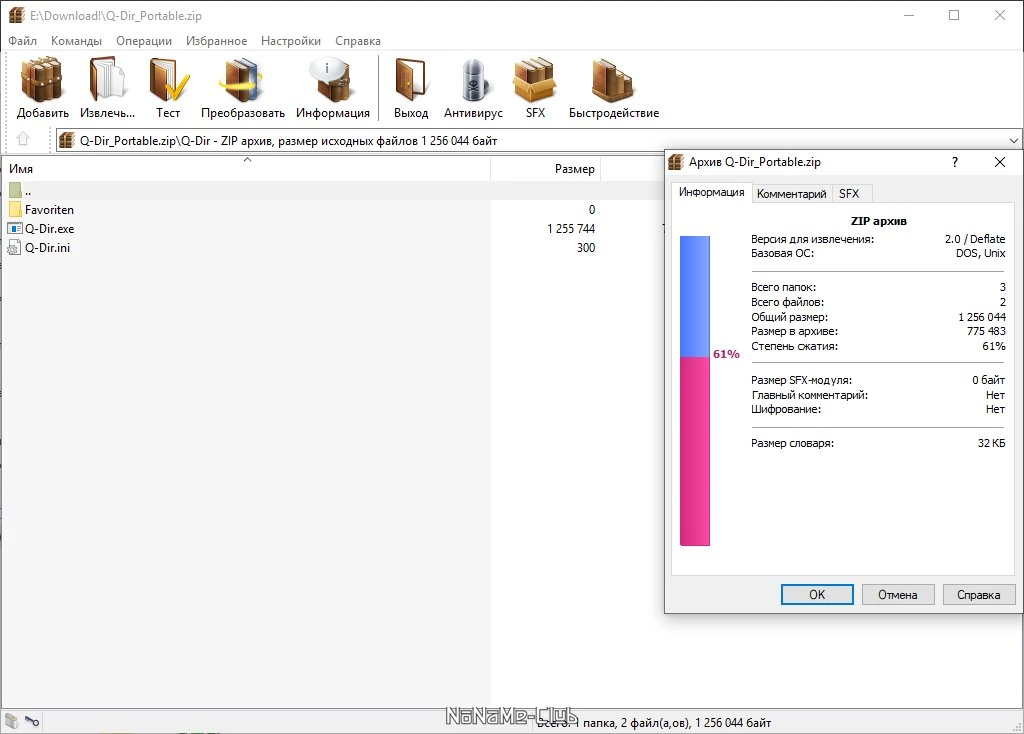
Task: Expand the address bar dropdown
Action: (1013, 140)
